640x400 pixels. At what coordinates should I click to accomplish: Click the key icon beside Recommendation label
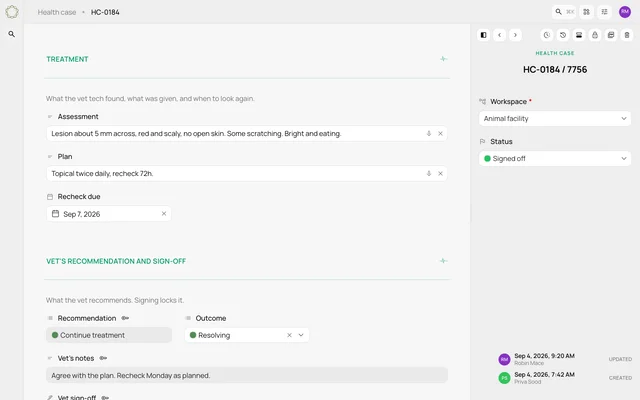pos(126,318)
